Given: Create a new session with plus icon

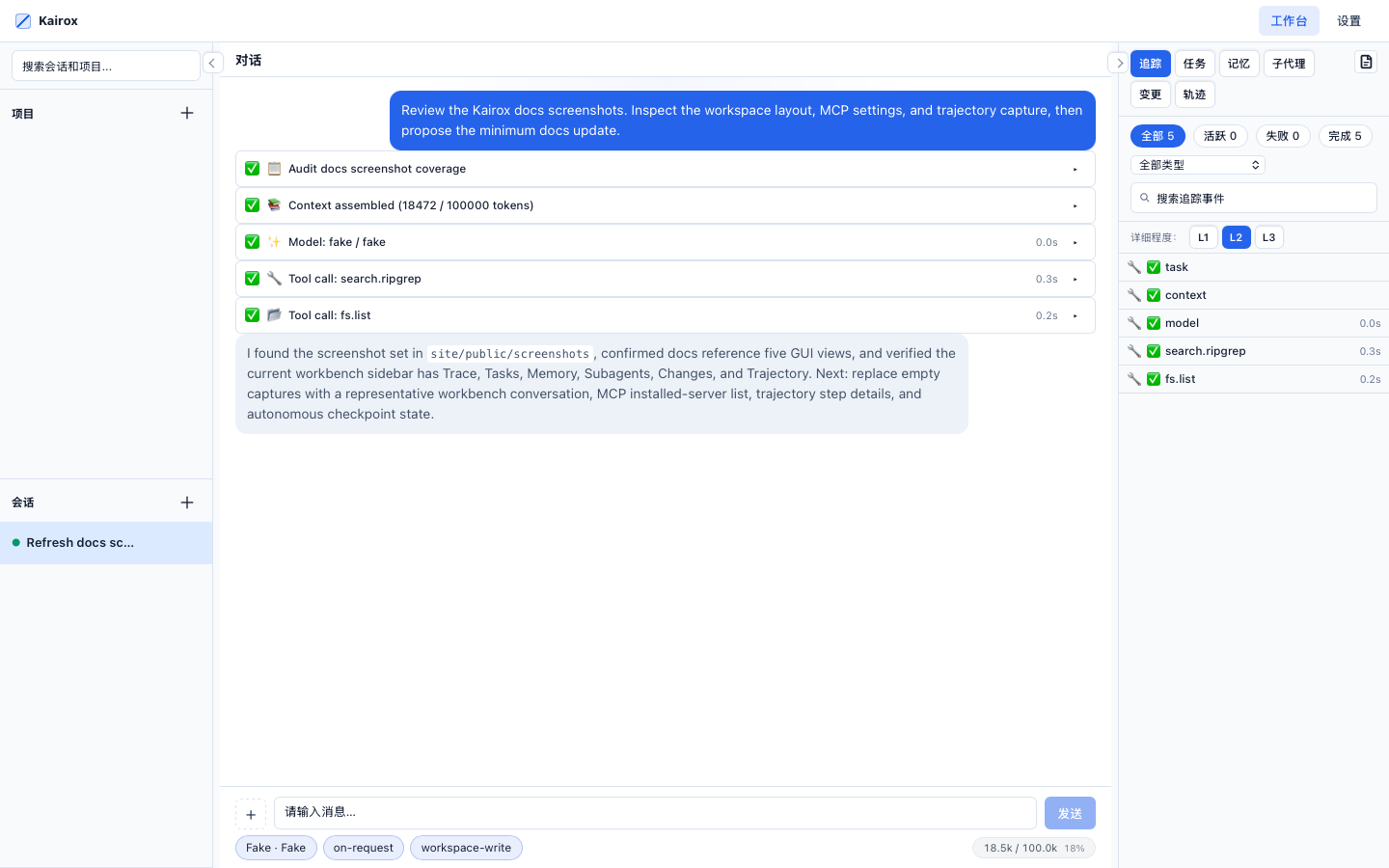Looking at the screenshot, I should (187, 502).
